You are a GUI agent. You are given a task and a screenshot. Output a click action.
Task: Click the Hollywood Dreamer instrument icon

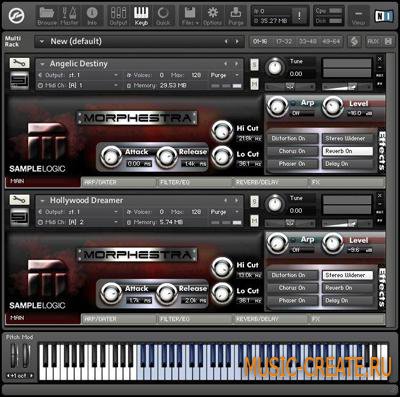coord(19,217)
